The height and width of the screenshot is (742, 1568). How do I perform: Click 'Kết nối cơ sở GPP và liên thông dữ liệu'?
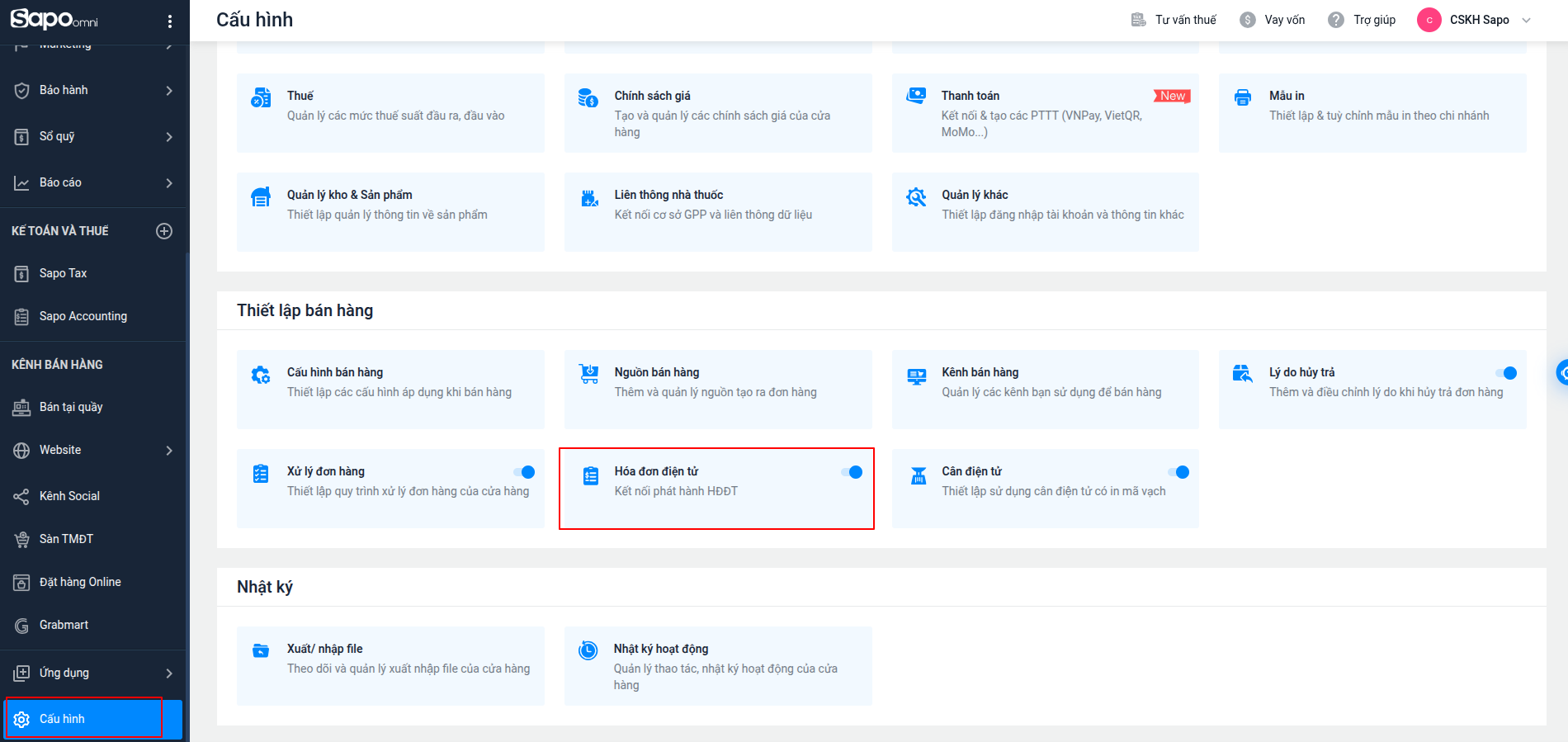tap(713, 215)
